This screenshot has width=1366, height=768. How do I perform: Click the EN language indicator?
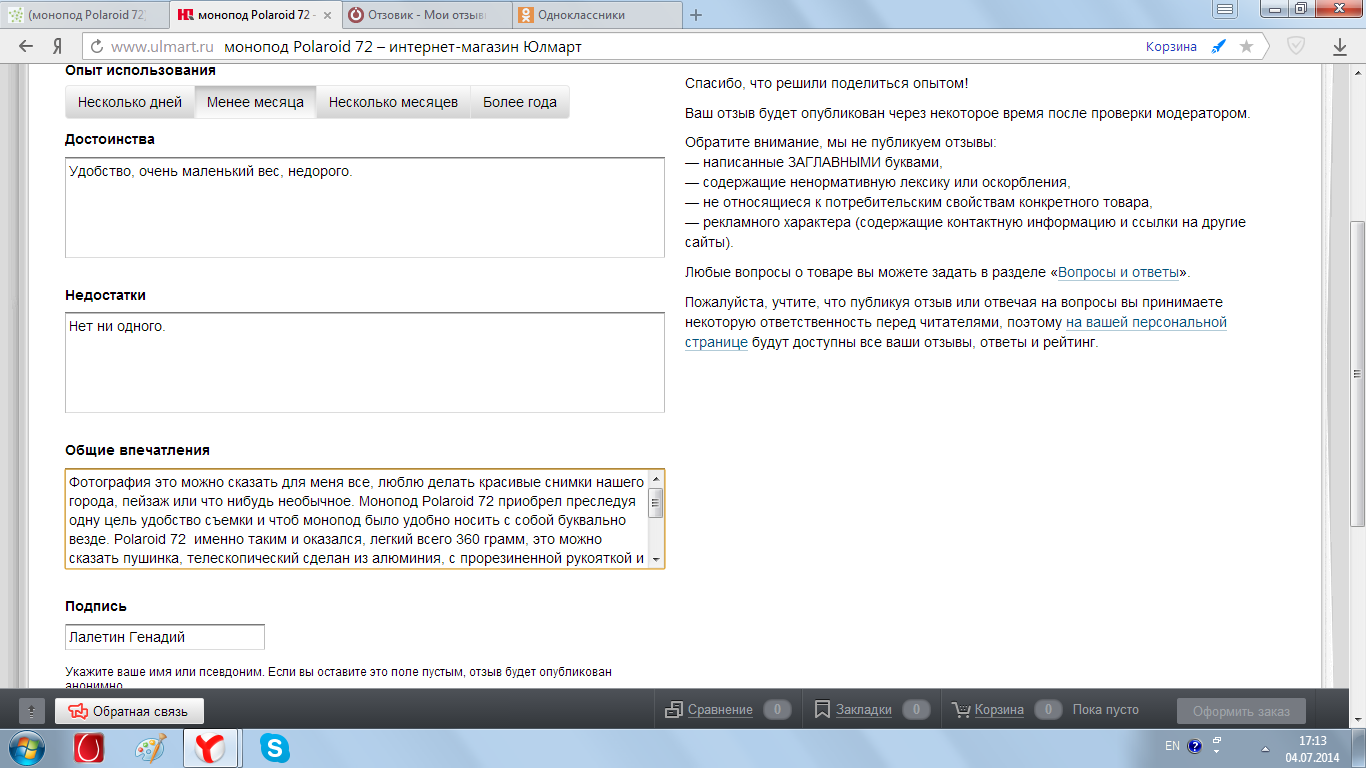point(1172,746)
